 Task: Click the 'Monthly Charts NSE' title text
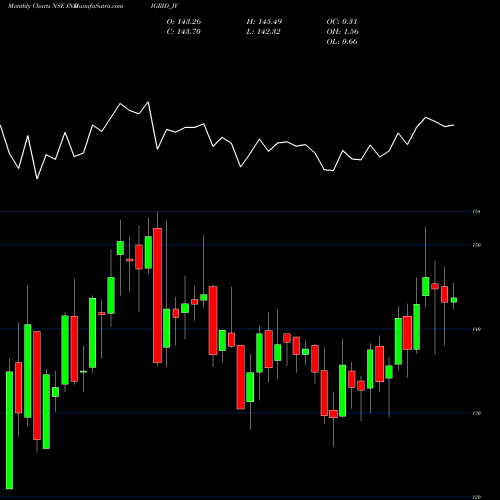click(x=36, y=6)
